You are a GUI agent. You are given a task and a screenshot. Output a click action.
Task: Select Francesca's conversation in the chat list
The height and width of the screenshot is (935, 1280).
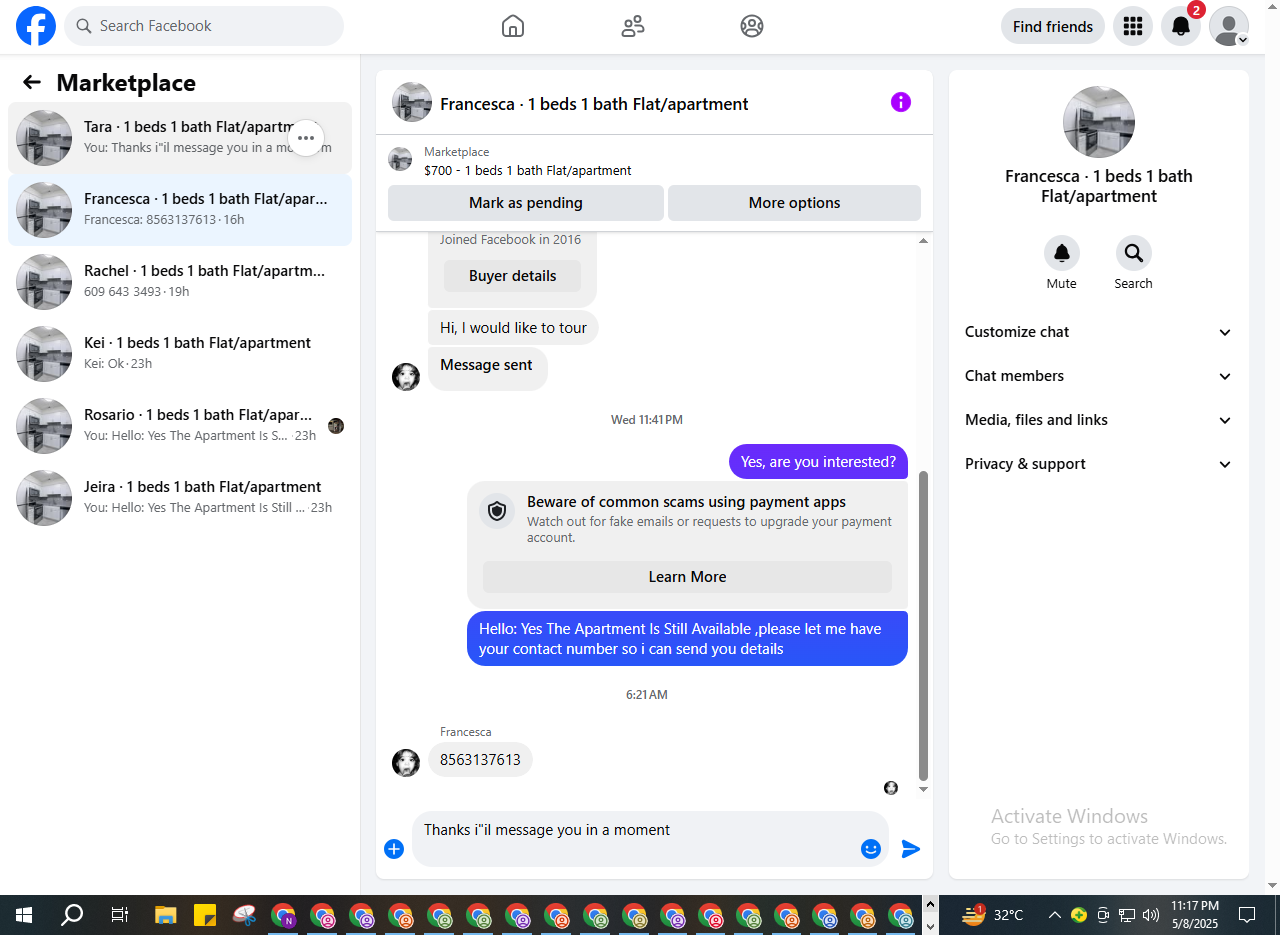click(180, 210)
